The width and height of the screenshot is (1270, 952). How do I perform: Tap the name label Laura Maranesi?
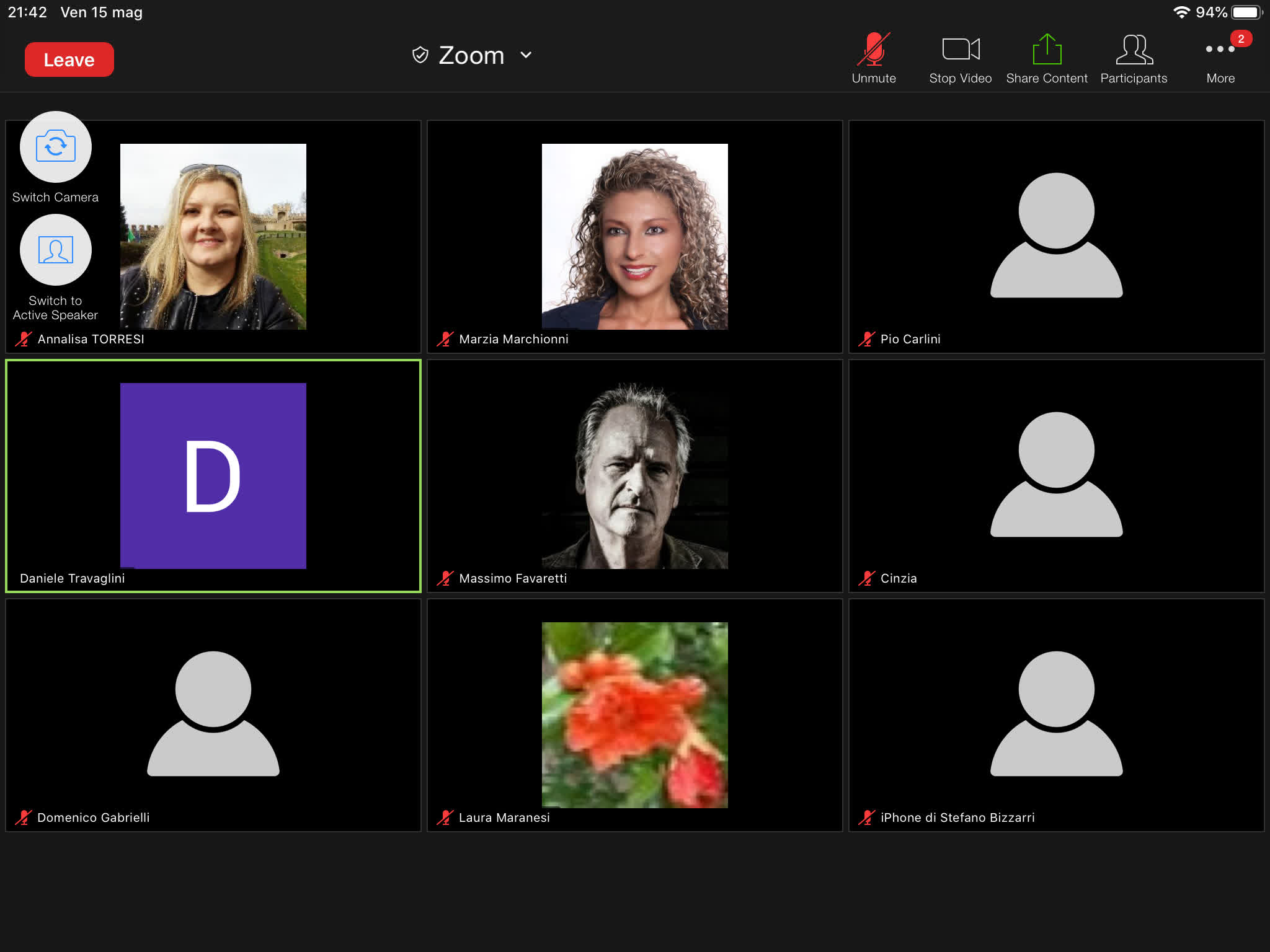[x=504, y=818]
